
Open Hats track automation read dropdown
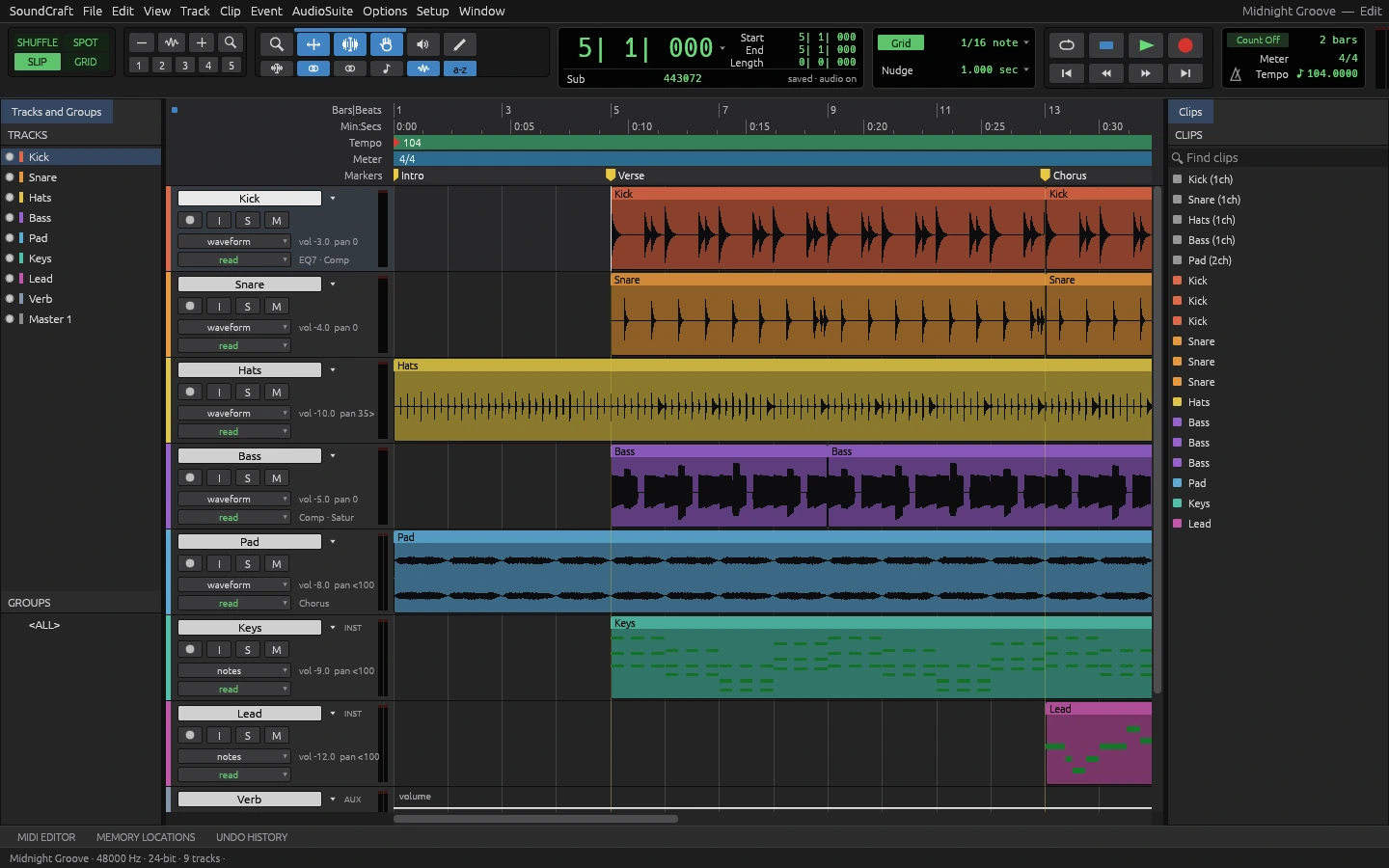point(233,432)
